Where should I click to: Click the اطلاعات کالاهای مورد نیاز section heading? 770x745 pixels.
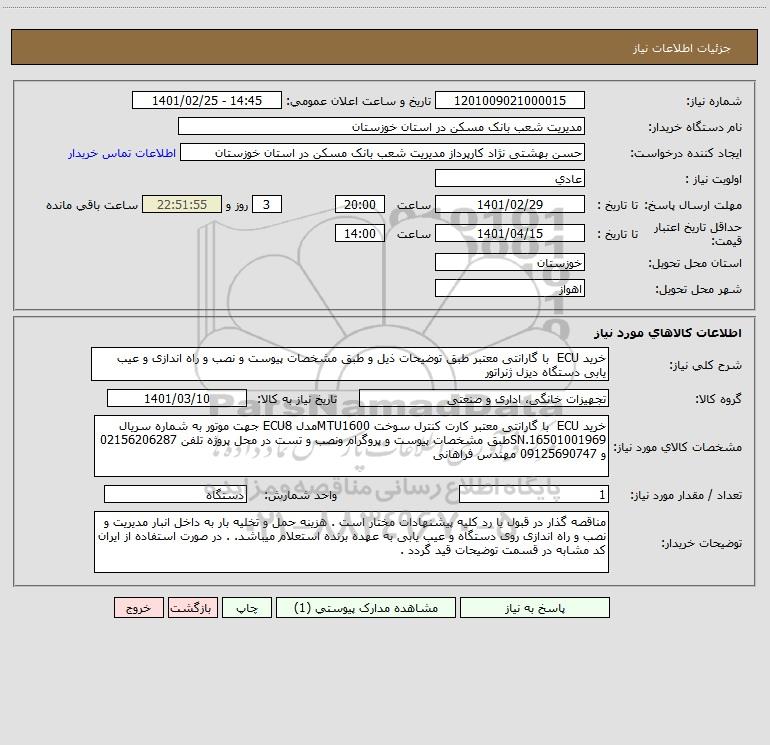(668, 333)
